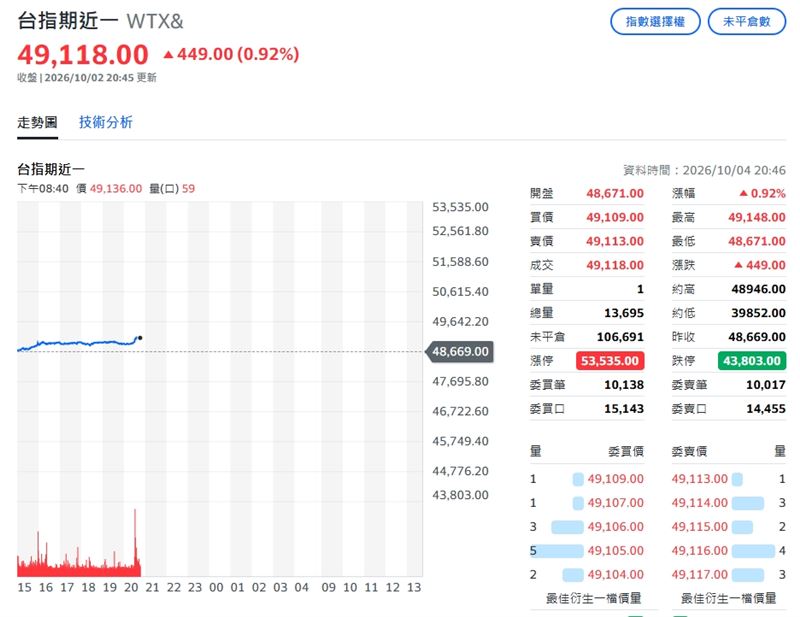Click the 漲跌 value 449.00 in quote table

tap(760, 265)
